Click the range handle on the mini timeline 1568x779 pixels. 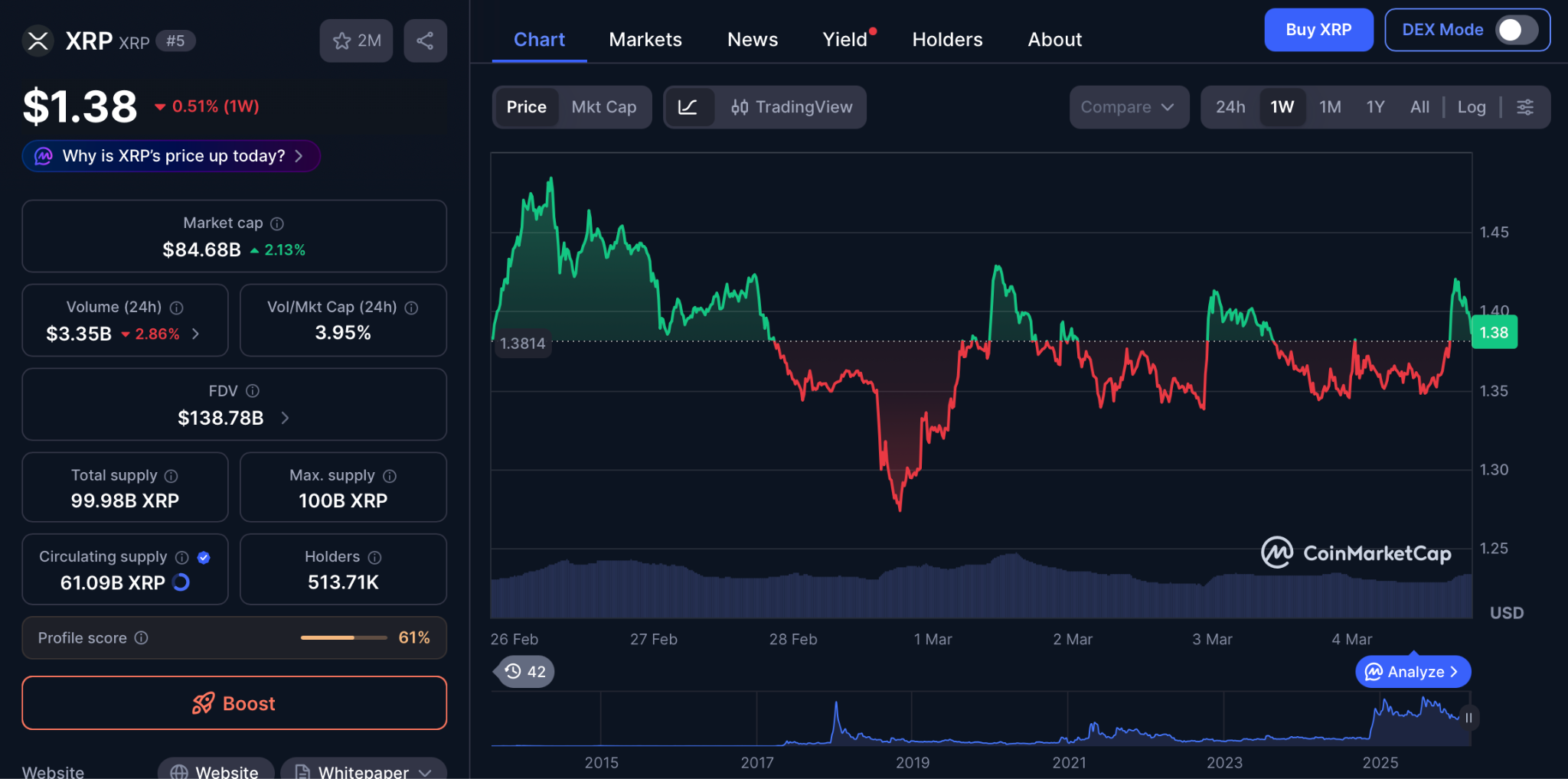click(1468, 718)
